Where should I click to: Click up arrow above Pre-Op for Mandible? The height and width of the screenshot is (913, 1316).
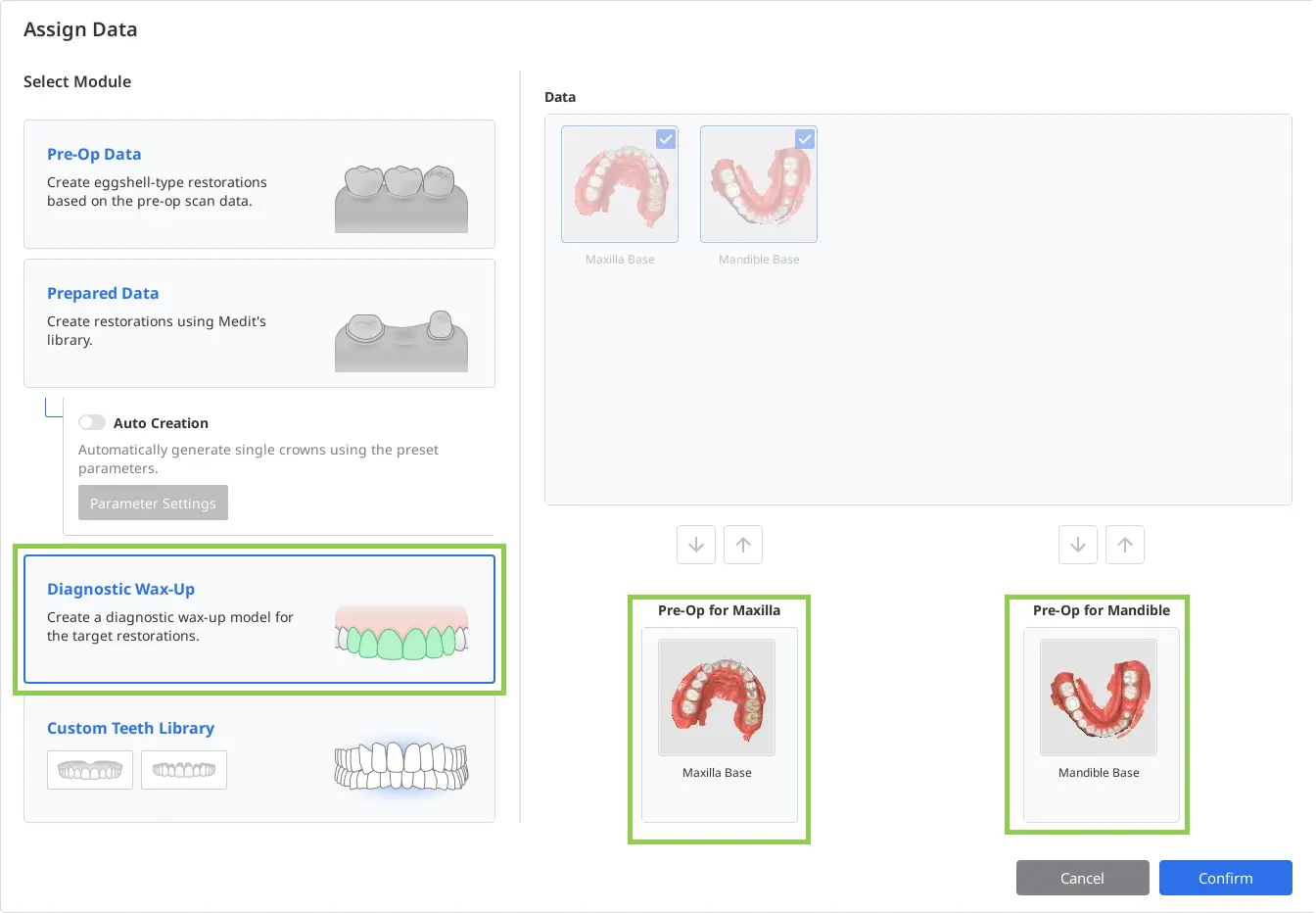tap(1125, 545)
